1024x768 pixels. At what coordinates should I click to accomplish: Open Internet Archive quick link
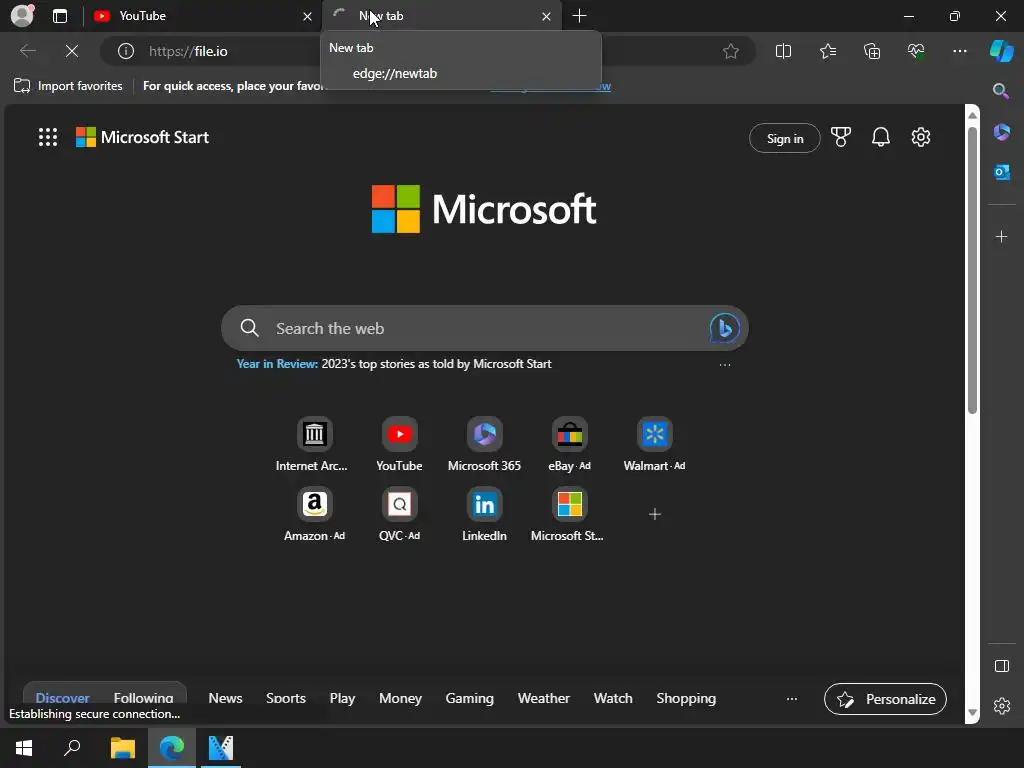(314, 444)
